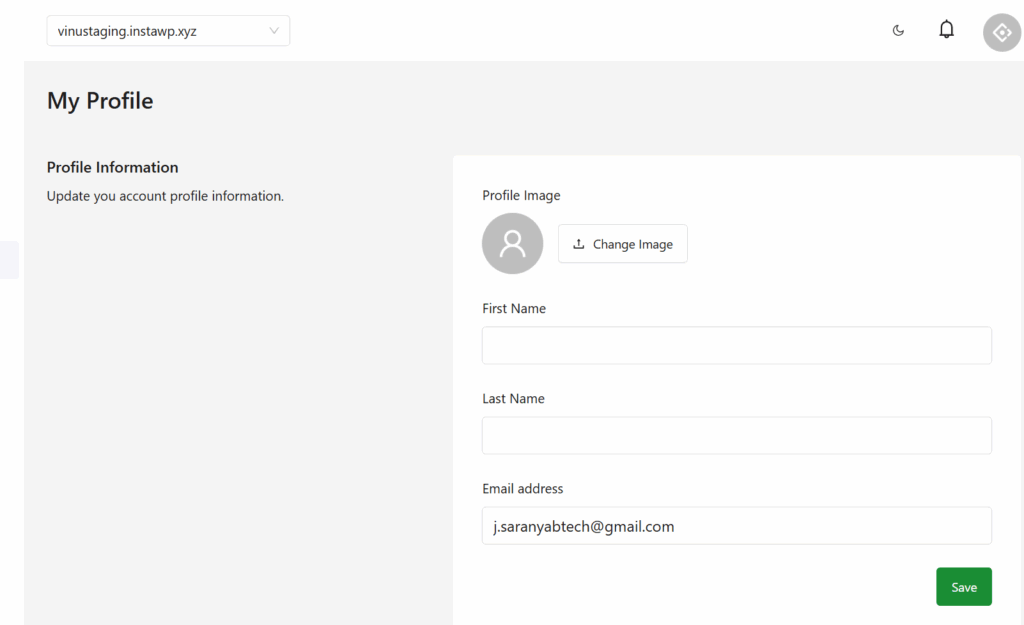The image size is (1024, 625).
Task: Select the highlighted item in left sidebar
Action: pos(9,260)
